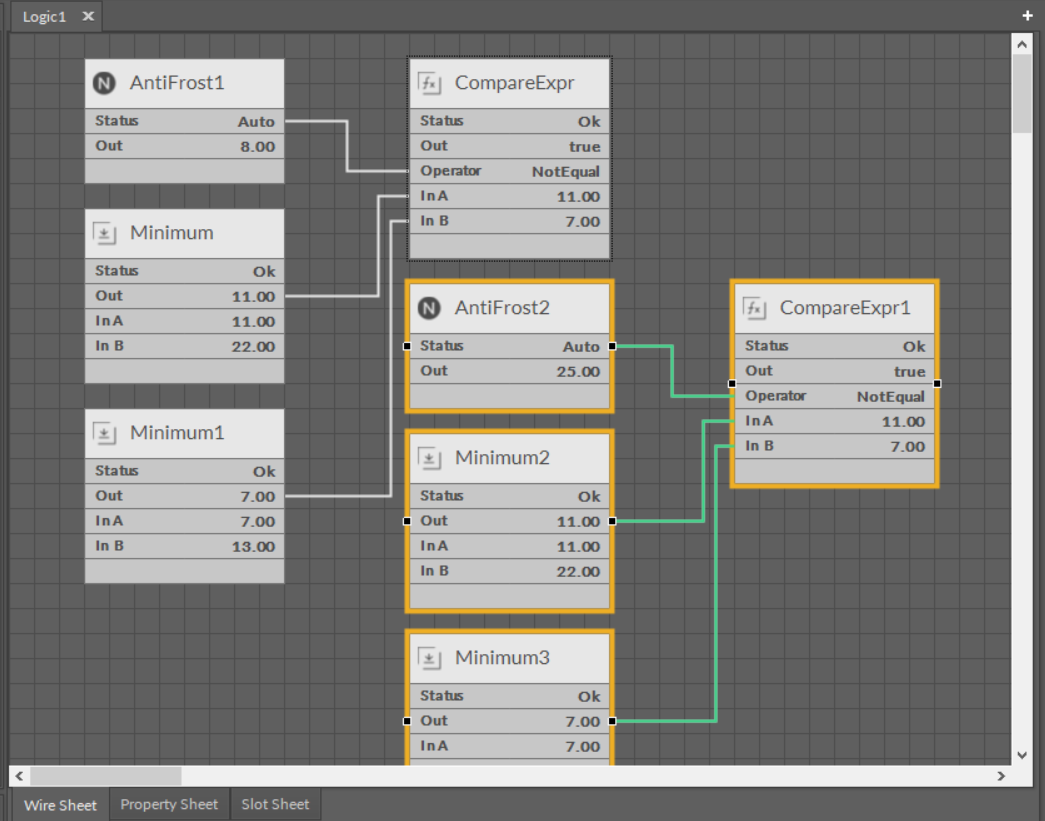Click Minimum2 Out value 11.00

[578, 522]
